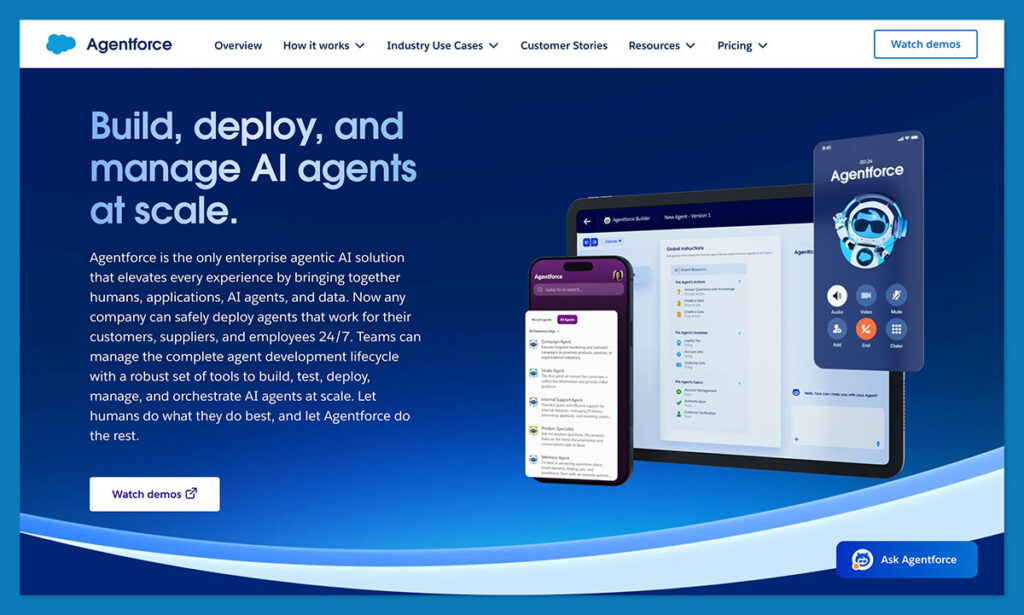Image resolution: width=1024 pixels, height=615 pixels.
Task: Click the Insert Resource icon in Global Instructions
Action: 676,270
